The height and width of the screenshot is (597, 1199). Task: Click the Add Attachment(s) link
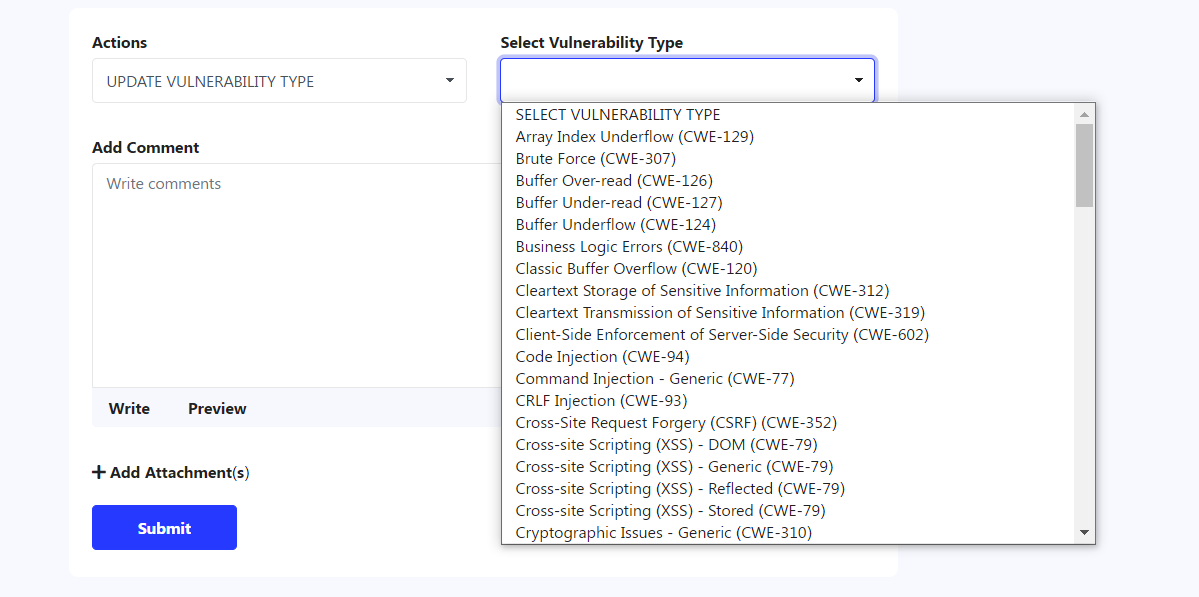click(x=171, y=472)
